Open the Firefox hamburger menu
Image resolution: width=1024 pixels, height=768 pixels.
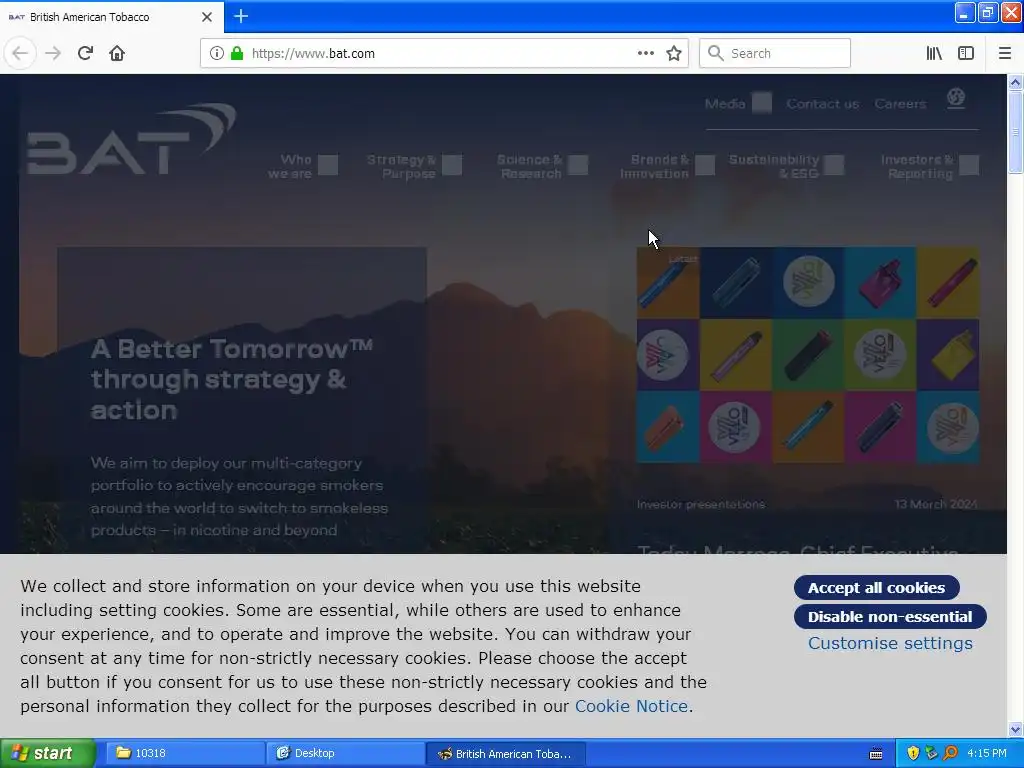pyautogui.click(x=1005, y=54)
